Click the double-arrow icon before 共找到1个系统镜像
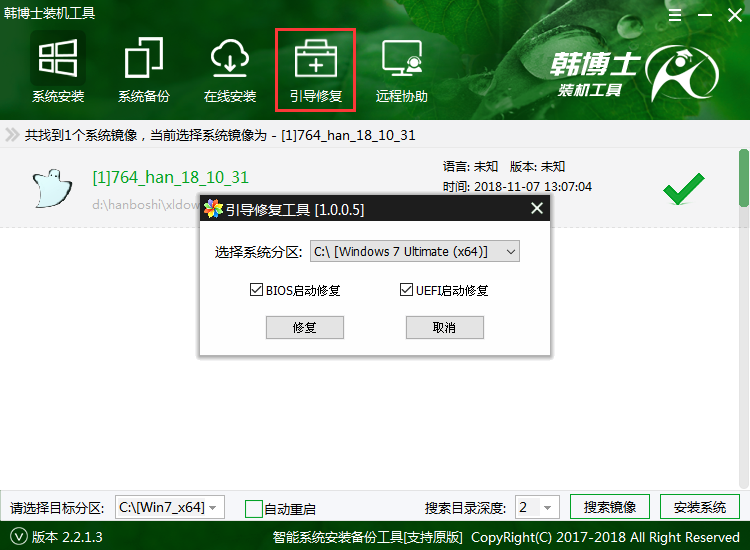This screenshot has height=550, width=750. point(12,135)
